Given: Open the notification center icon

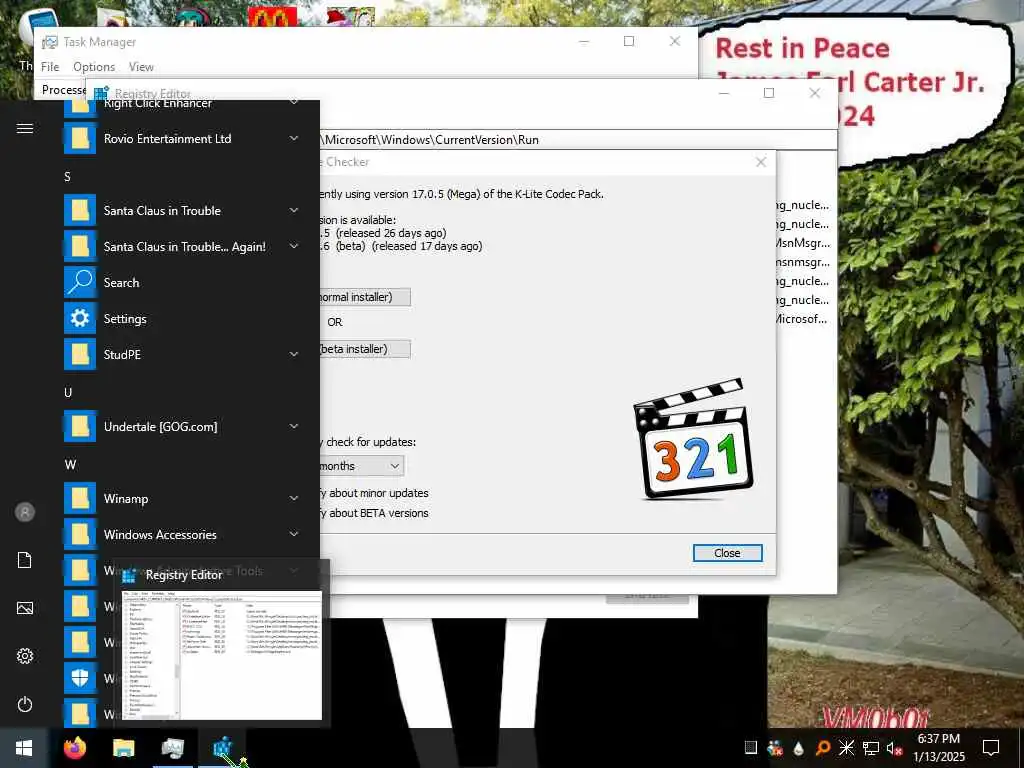Looking at the screenshot, I should [x=991, y=748].
